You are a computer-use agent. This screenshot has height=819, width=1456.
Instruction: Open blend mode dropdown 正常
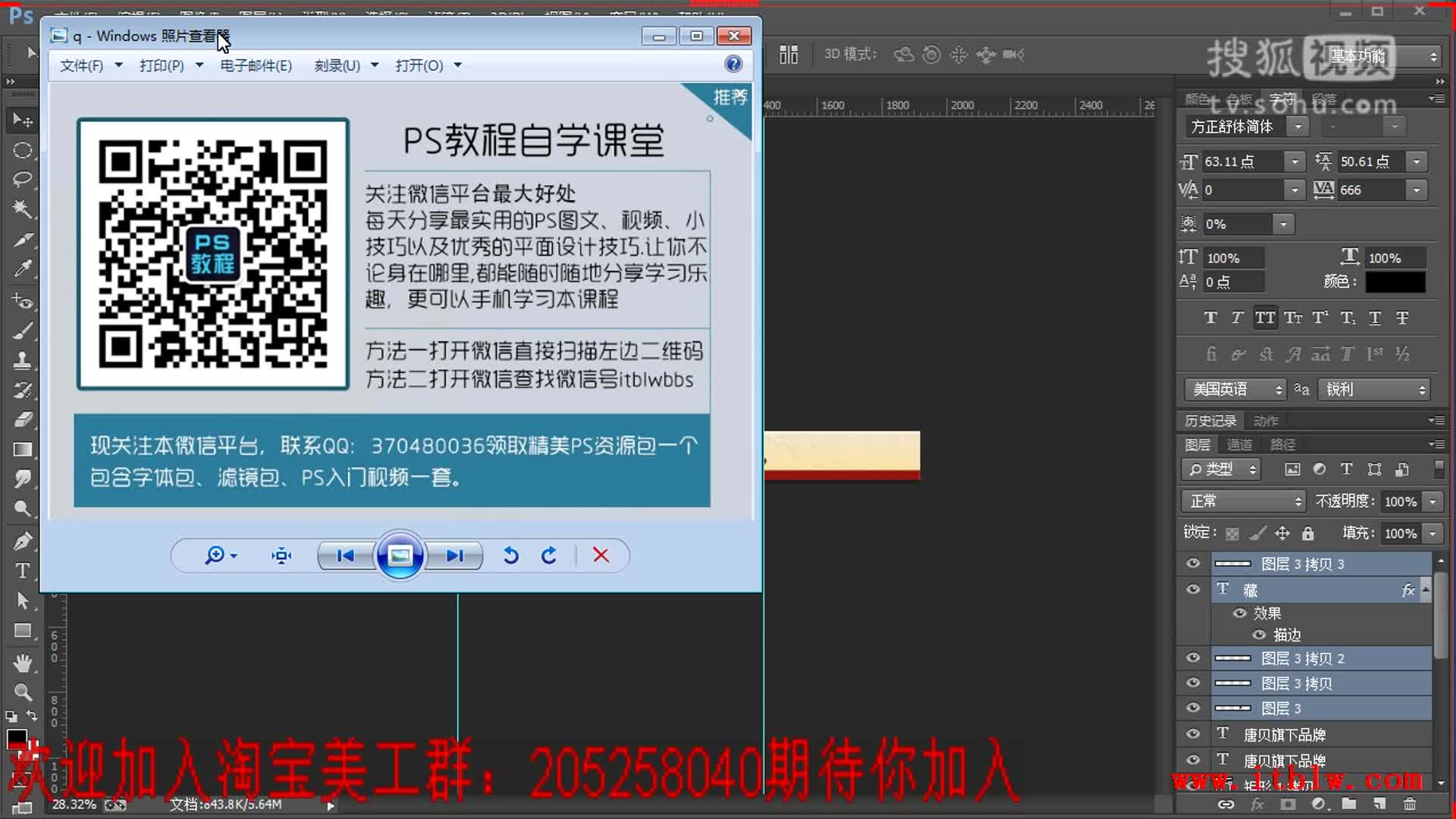(1243, 501)
